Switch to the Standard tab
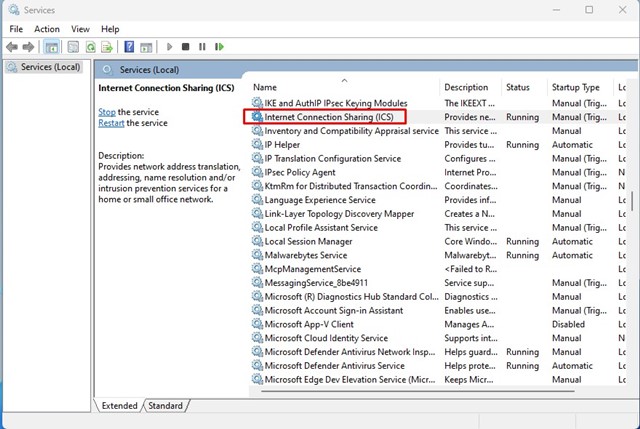The width and height of the screenshot is (640, 429). [x=165, y=405]
